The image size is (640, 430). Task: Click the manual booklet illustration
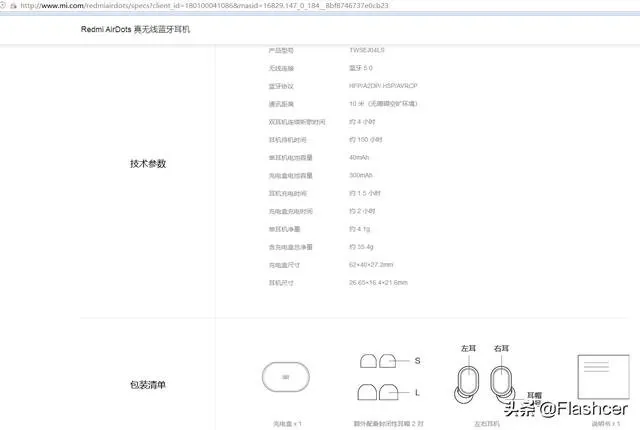click(x=603, y=376)
